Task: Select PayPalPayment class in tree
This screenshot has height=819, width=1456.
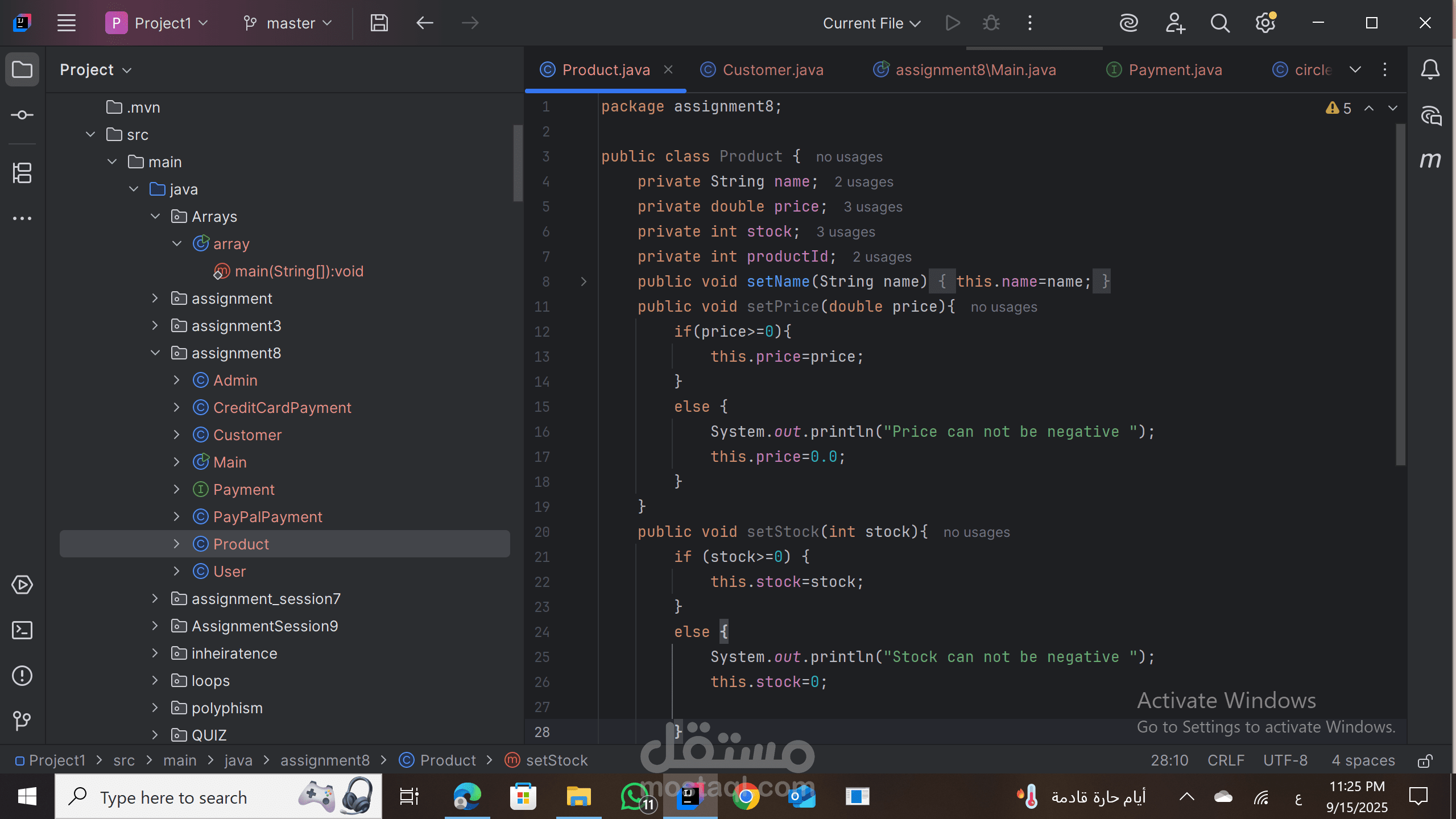Action: (267, 517)
